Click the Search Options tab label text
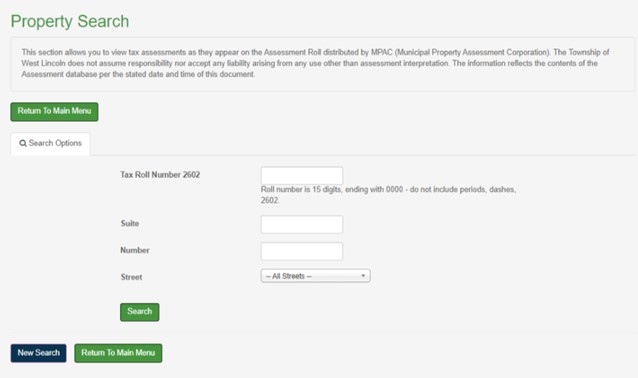Screen dimensions: 638x378 (55, 143)
